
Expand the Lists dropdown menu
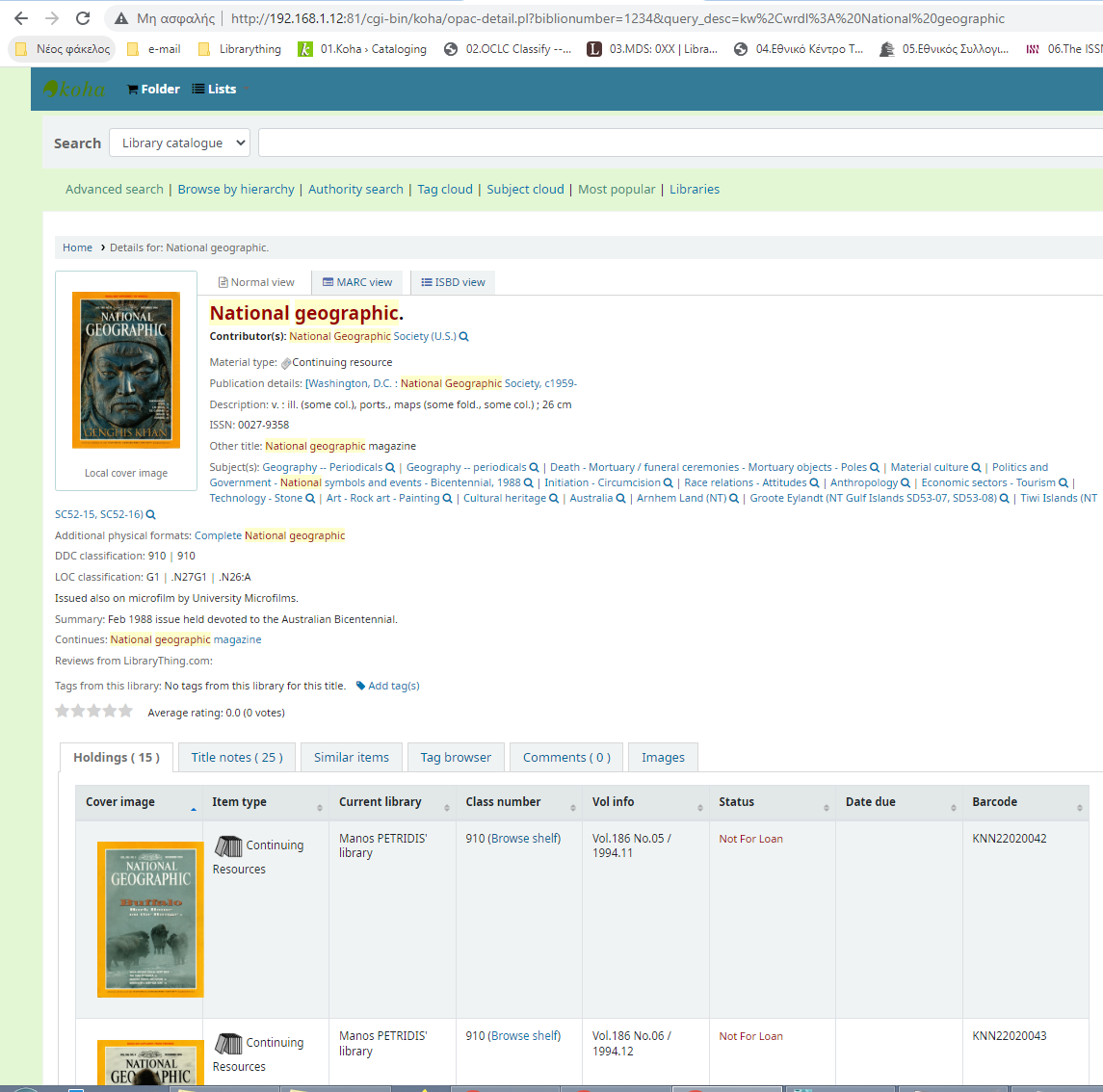[x=214, y=89]
